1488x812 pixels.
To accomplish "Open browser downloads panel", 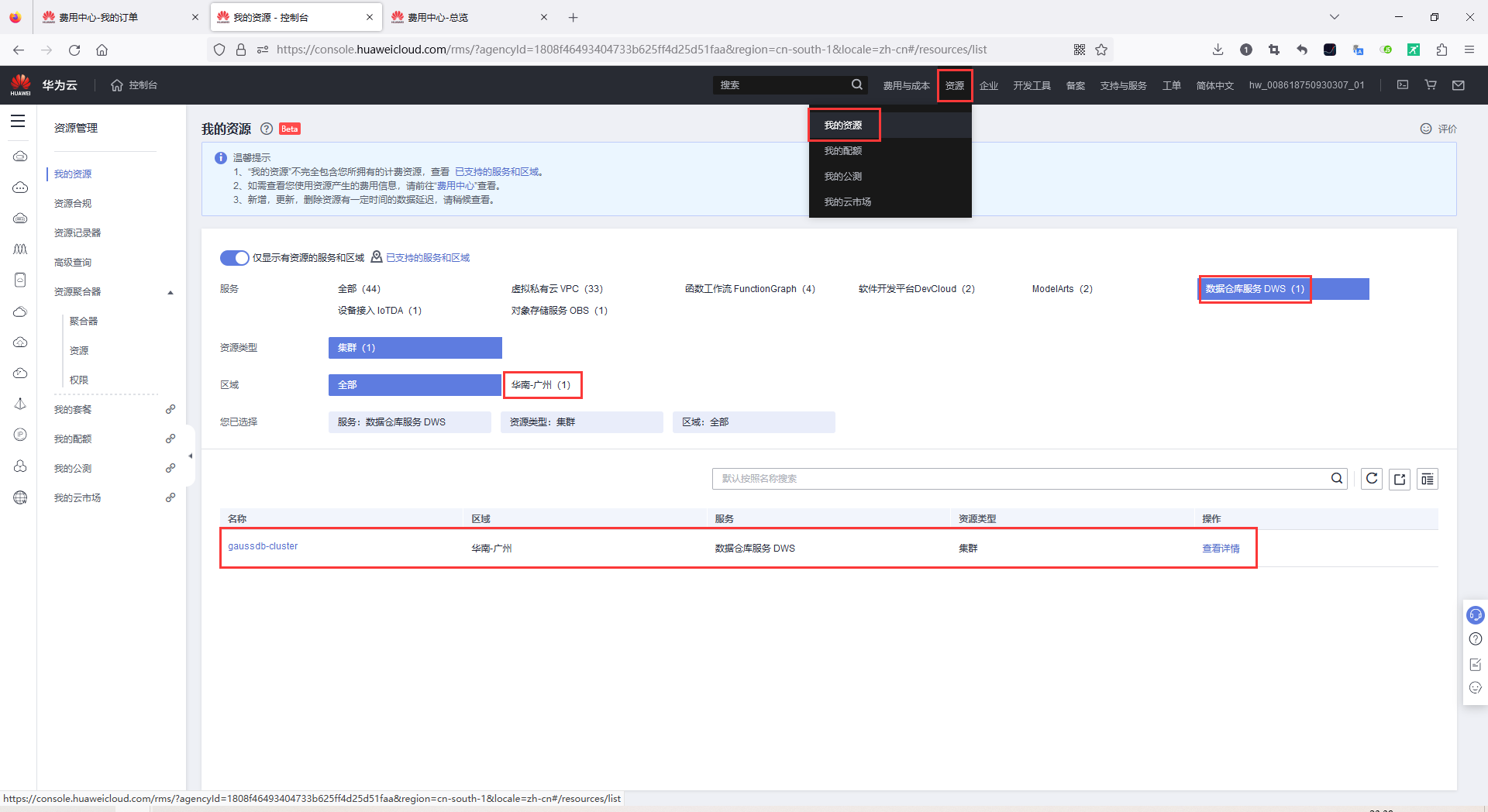I will pyautogui.click(x=1218, y=50).
